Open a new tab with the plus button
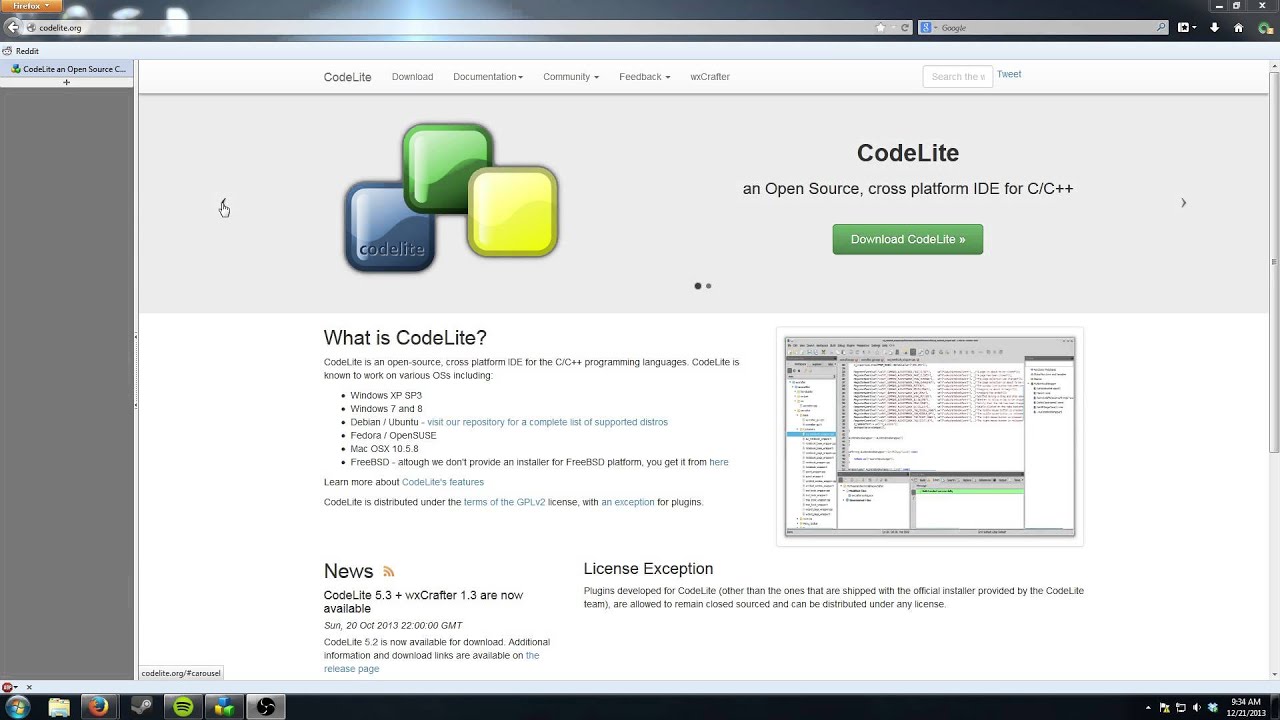1280x720 pixels. [67, 82]
